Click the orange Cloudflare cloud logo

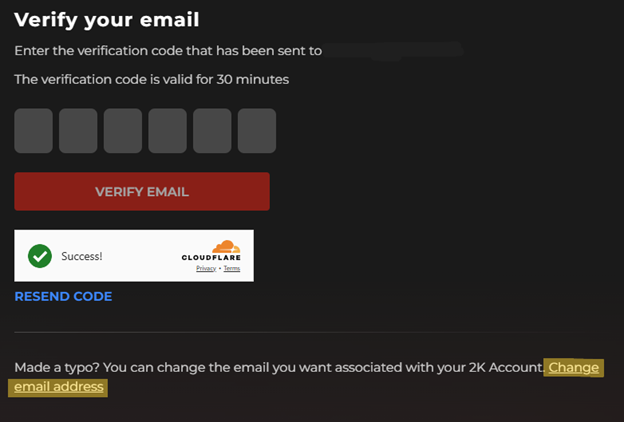pos(226,246)
